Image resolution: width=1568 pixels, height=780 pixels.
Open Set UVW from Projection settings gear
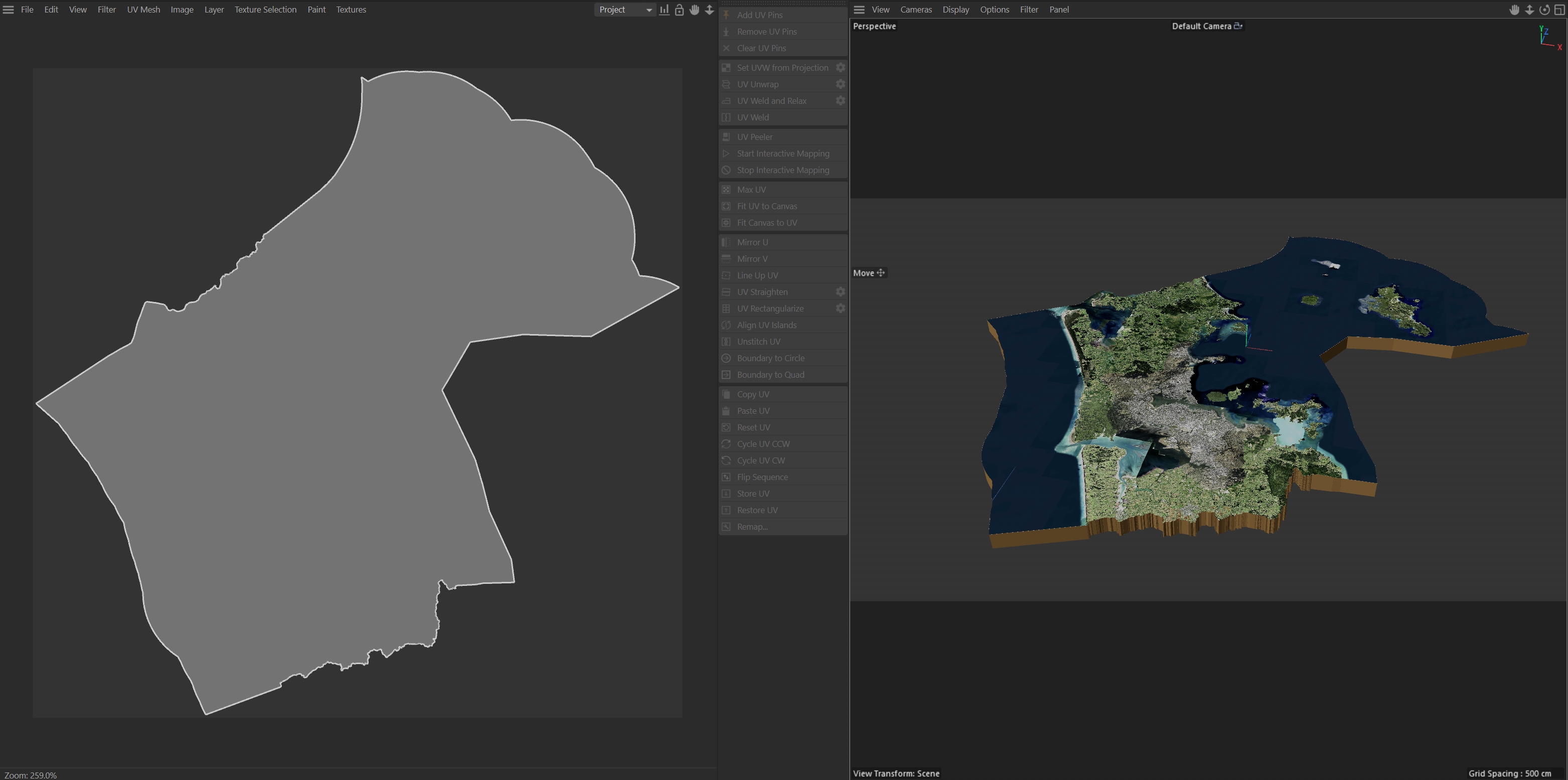840,68
